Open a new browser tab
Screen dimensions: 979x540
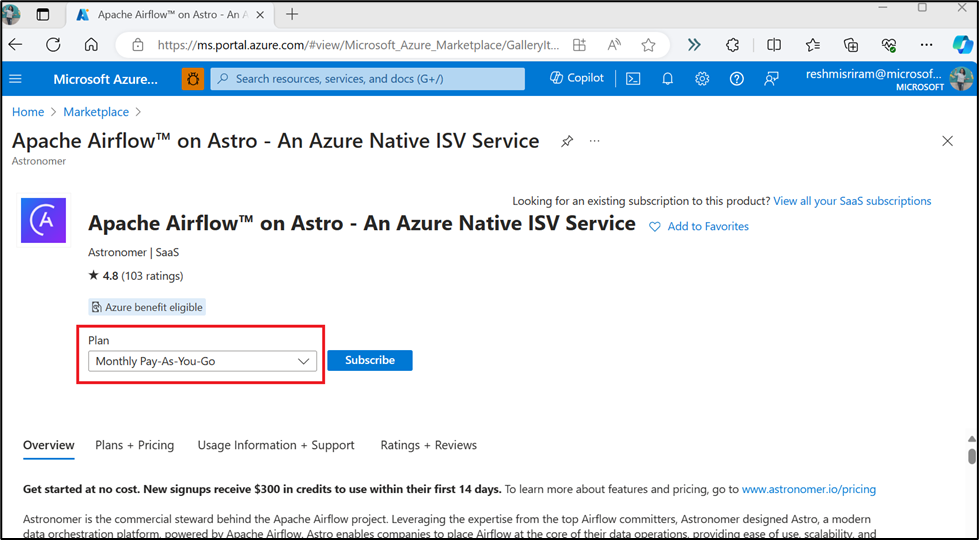pos(292,14)
